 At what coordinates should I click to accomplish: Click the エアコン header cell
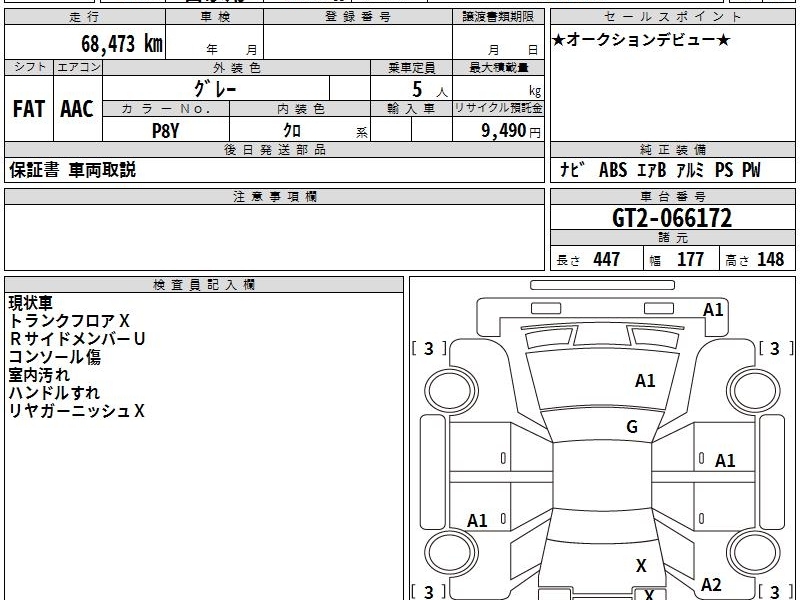point(78,67)
